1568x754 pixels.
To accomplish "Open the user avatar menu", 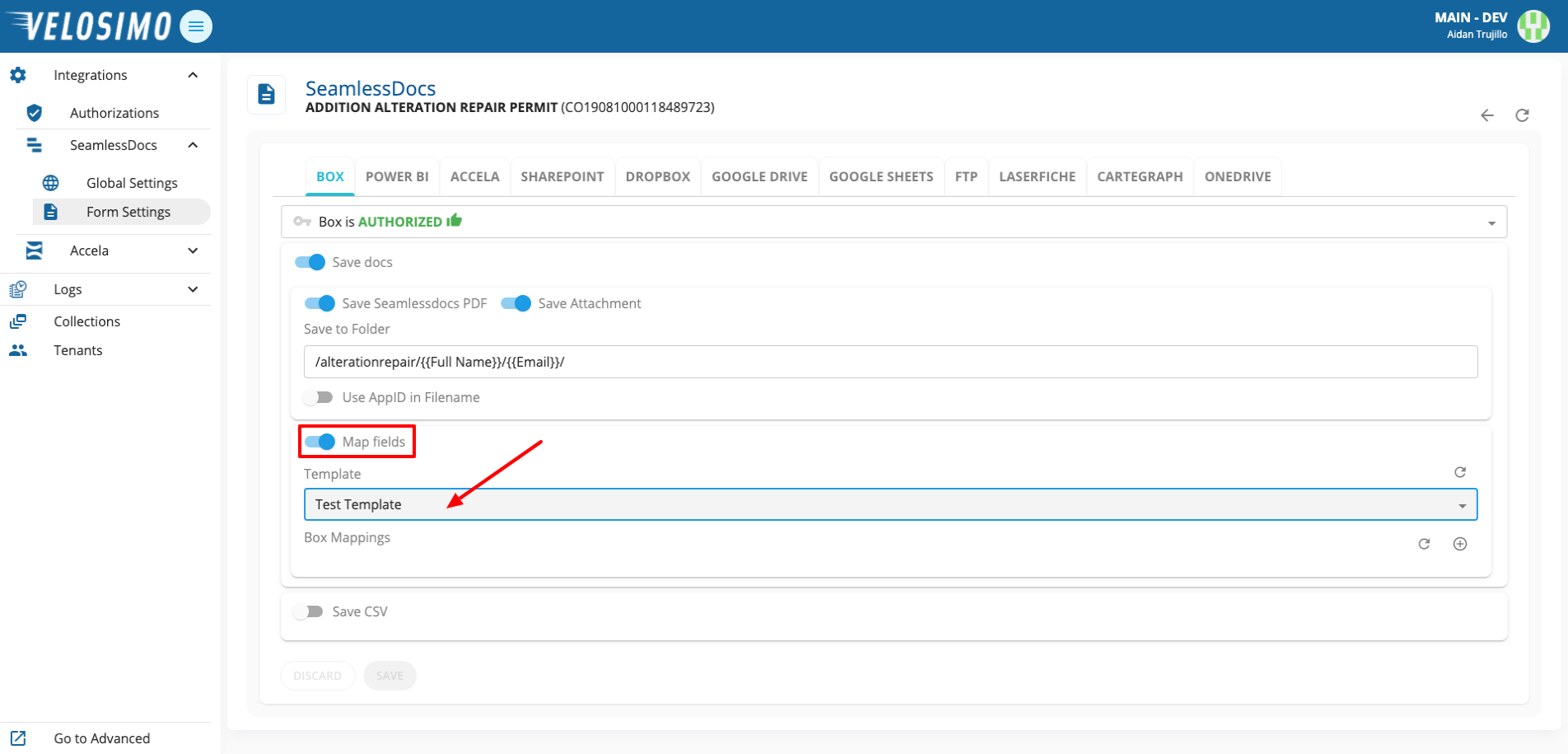I will (1533, 26).
